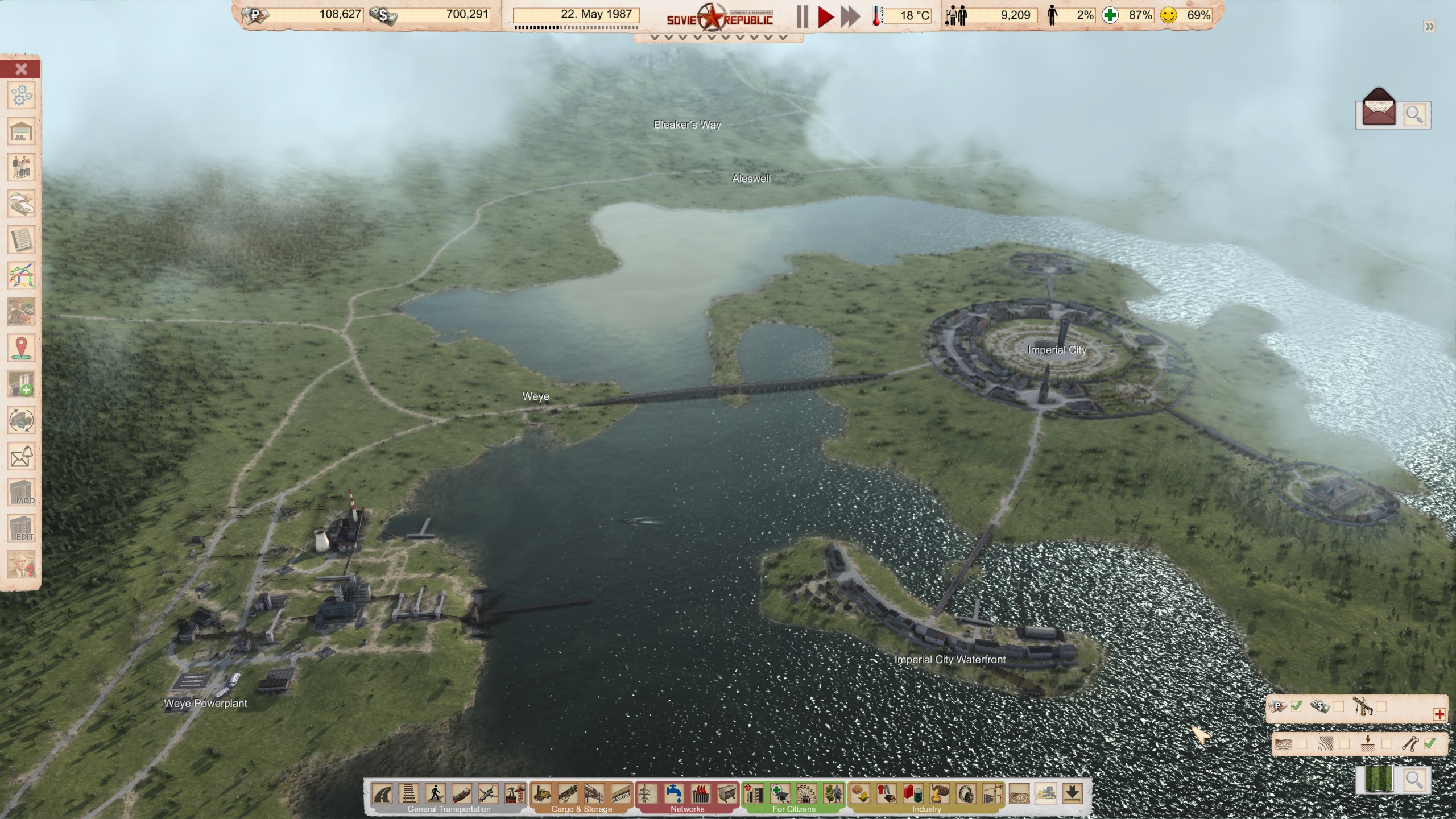Open the settings gears icon in left sidebar

21,95
